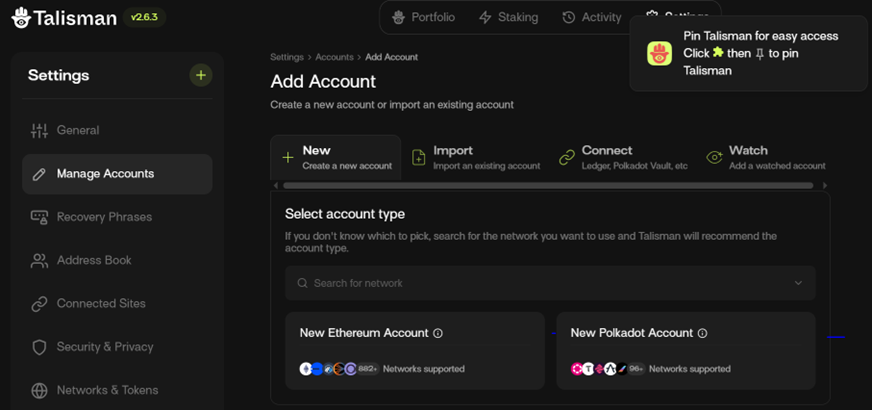
Task: Open Security & Privacy settings
Action: 117,347
